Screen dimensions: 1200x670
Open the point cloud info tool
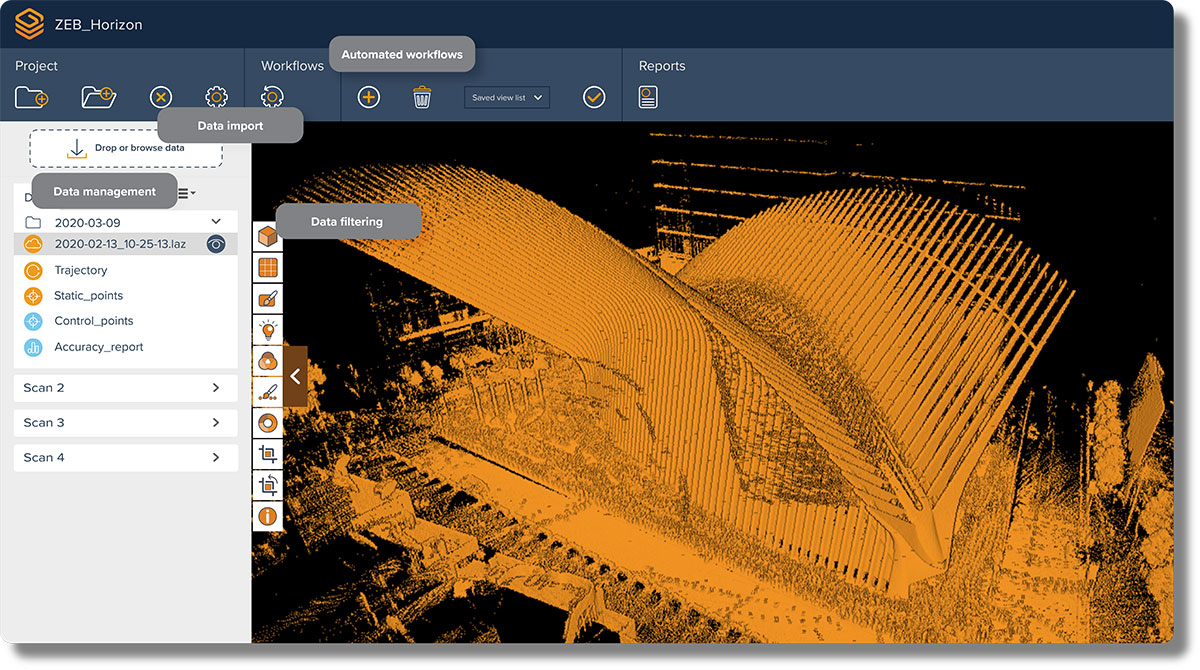pyautogui.click(x=267, y=515)
